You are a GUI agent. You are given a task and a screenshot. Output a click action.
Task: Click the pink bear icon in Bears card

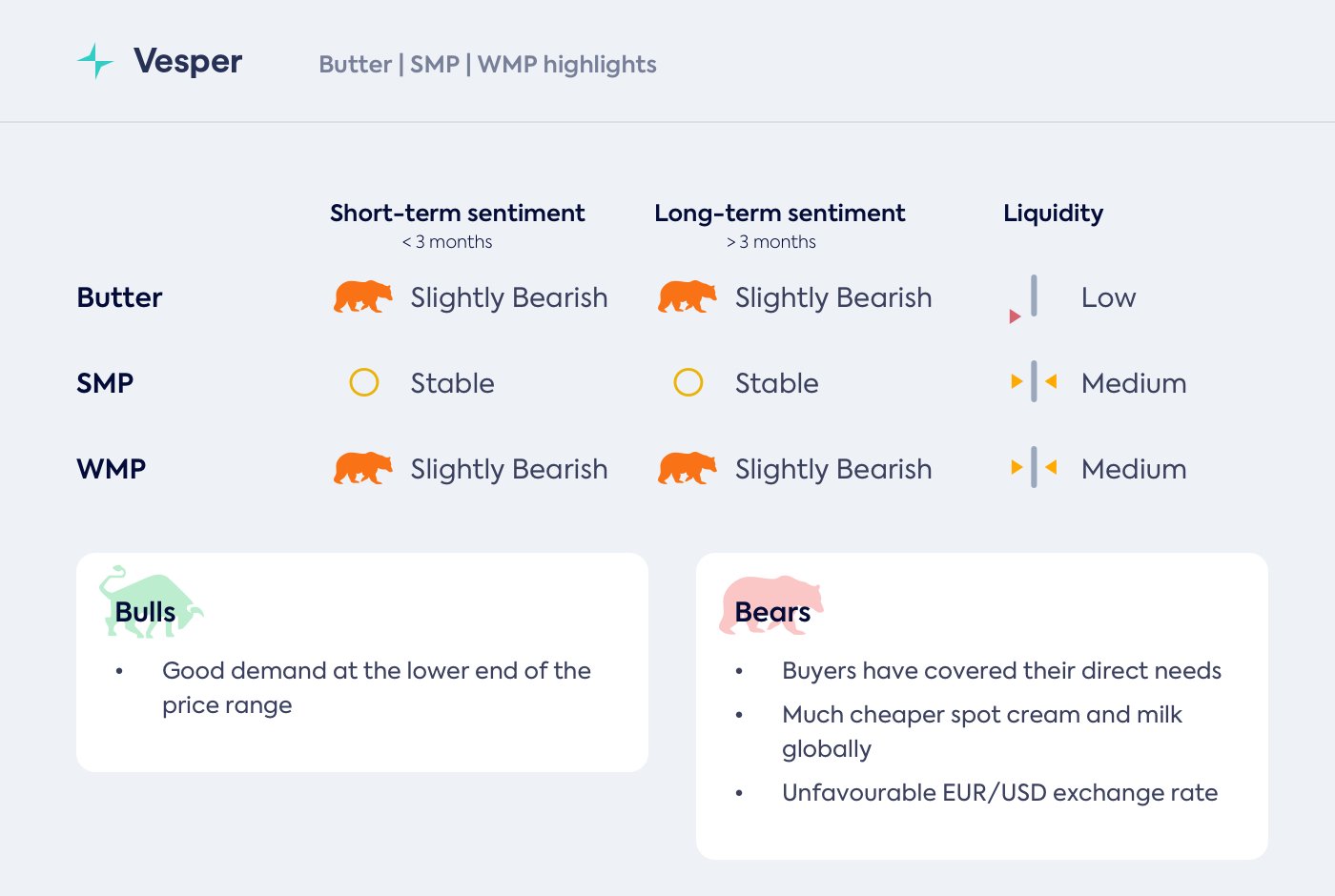pyautogui.click(x=770, y=603)
